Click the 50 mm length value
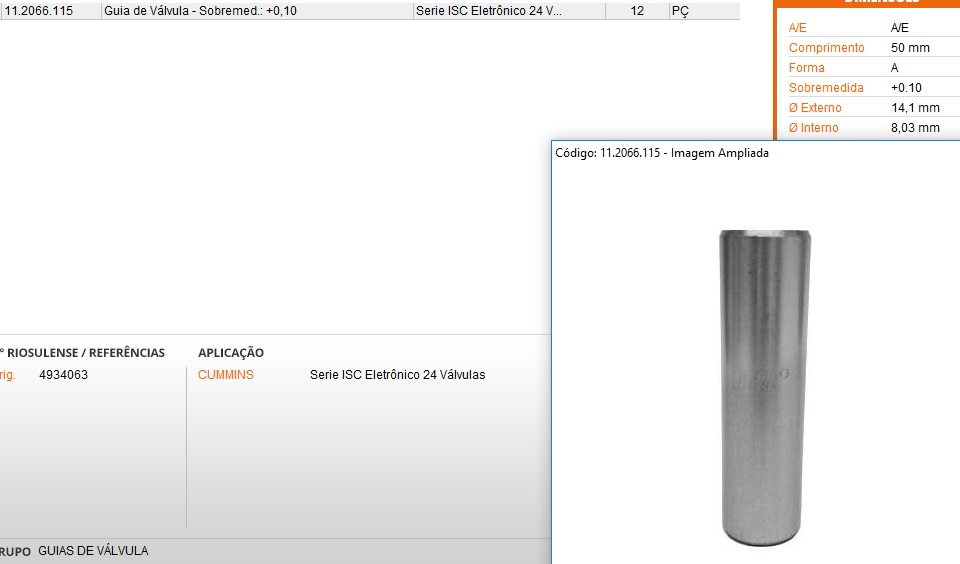The image size is (960, 564). [910, 48]
